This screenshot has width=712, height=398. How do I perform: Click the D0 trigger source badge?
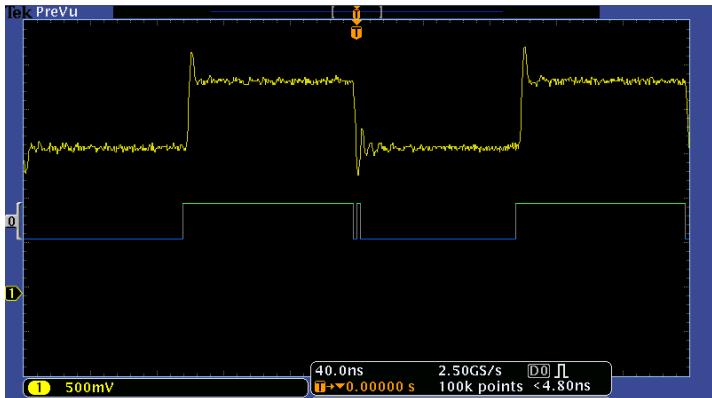(x=539, y=371)
